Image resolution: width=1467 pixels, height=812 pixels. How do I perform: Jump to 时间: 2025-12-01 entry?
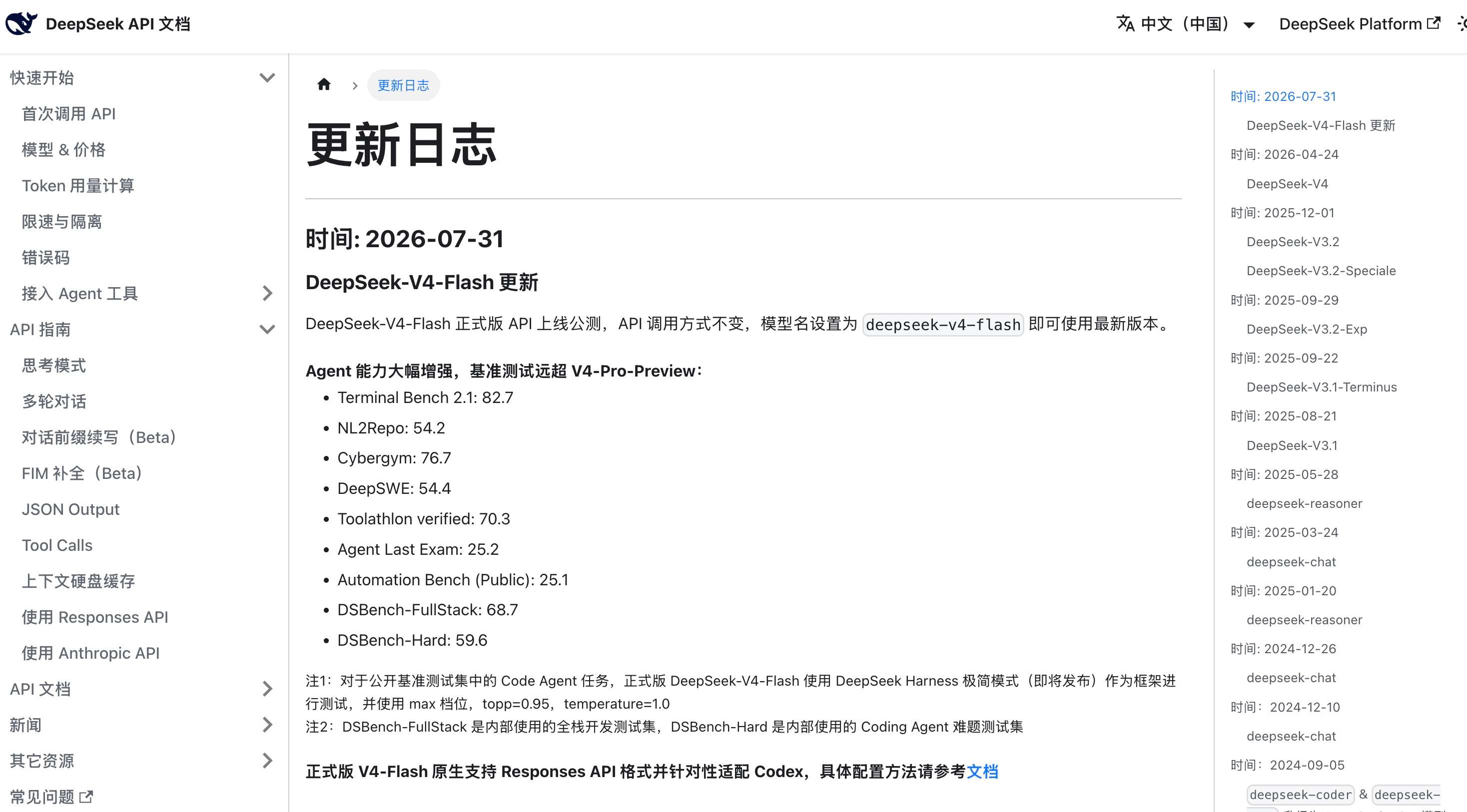[x=1283, y=213]
